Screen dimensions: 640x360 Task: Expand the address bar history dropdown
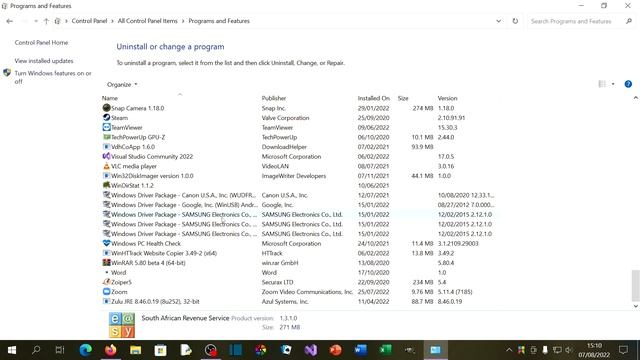pos(498,21)
